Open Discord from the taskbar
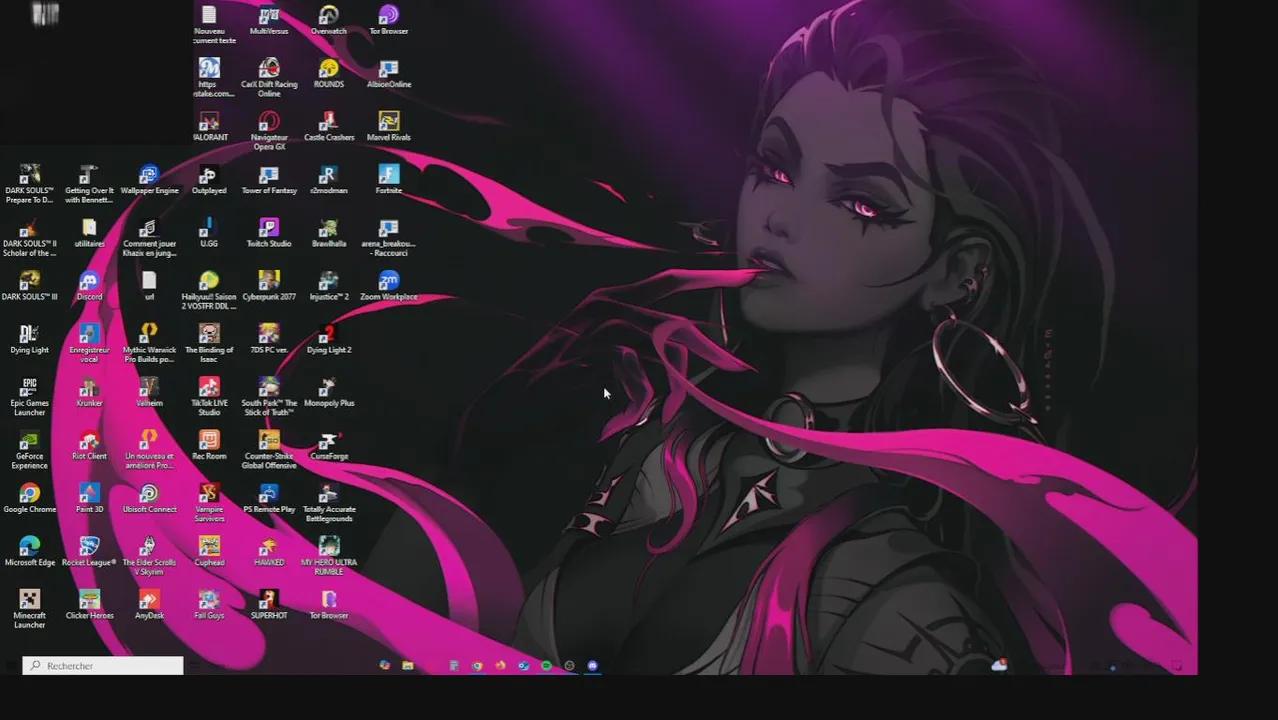 (x=592, y=666)
